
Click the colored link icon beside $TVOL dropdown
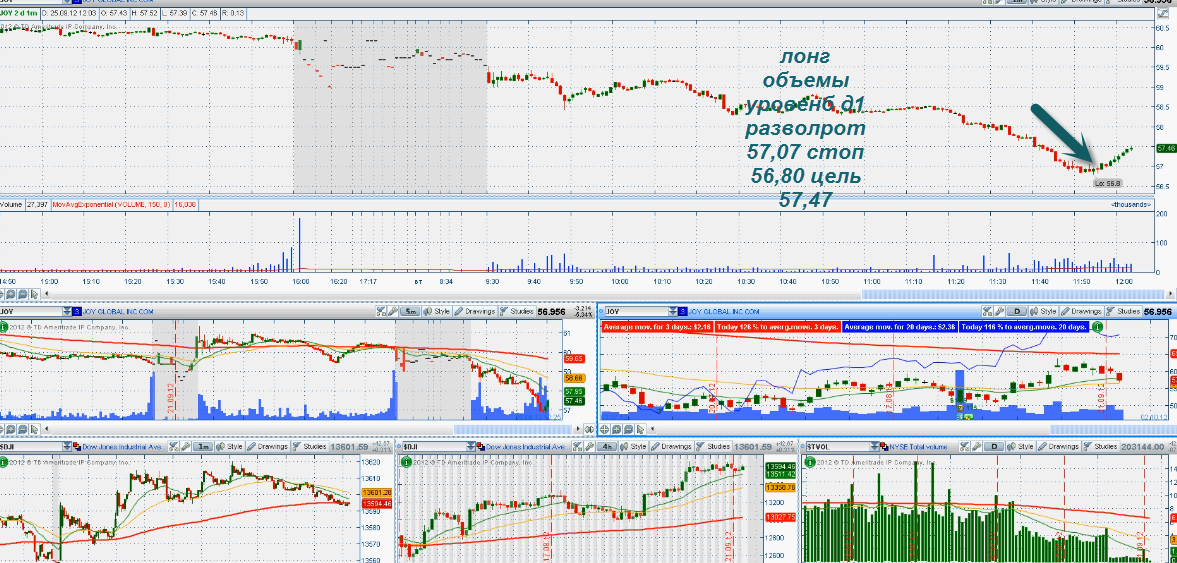884,446
